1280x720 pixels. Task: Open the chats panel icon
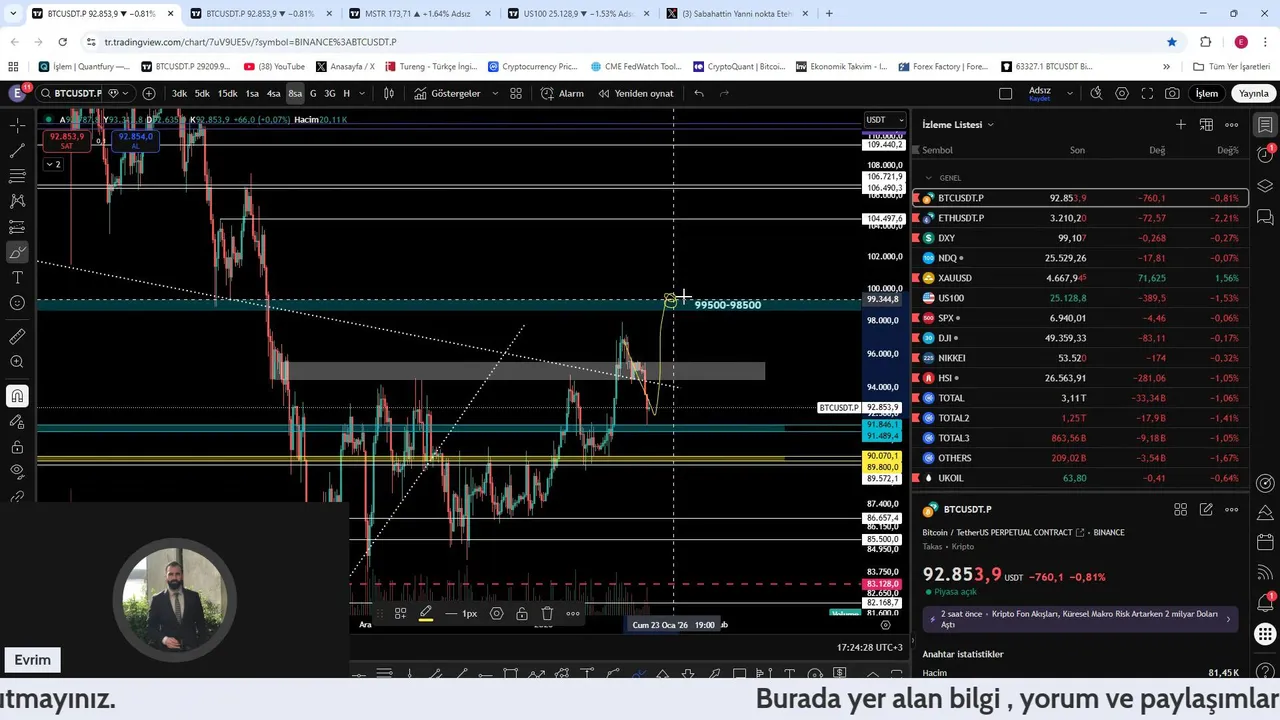(1265, 216)
